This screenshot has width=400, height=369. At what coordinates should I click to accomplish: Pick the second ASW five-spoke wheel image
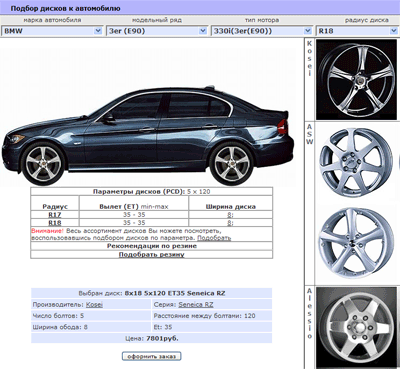coord(356,243)
